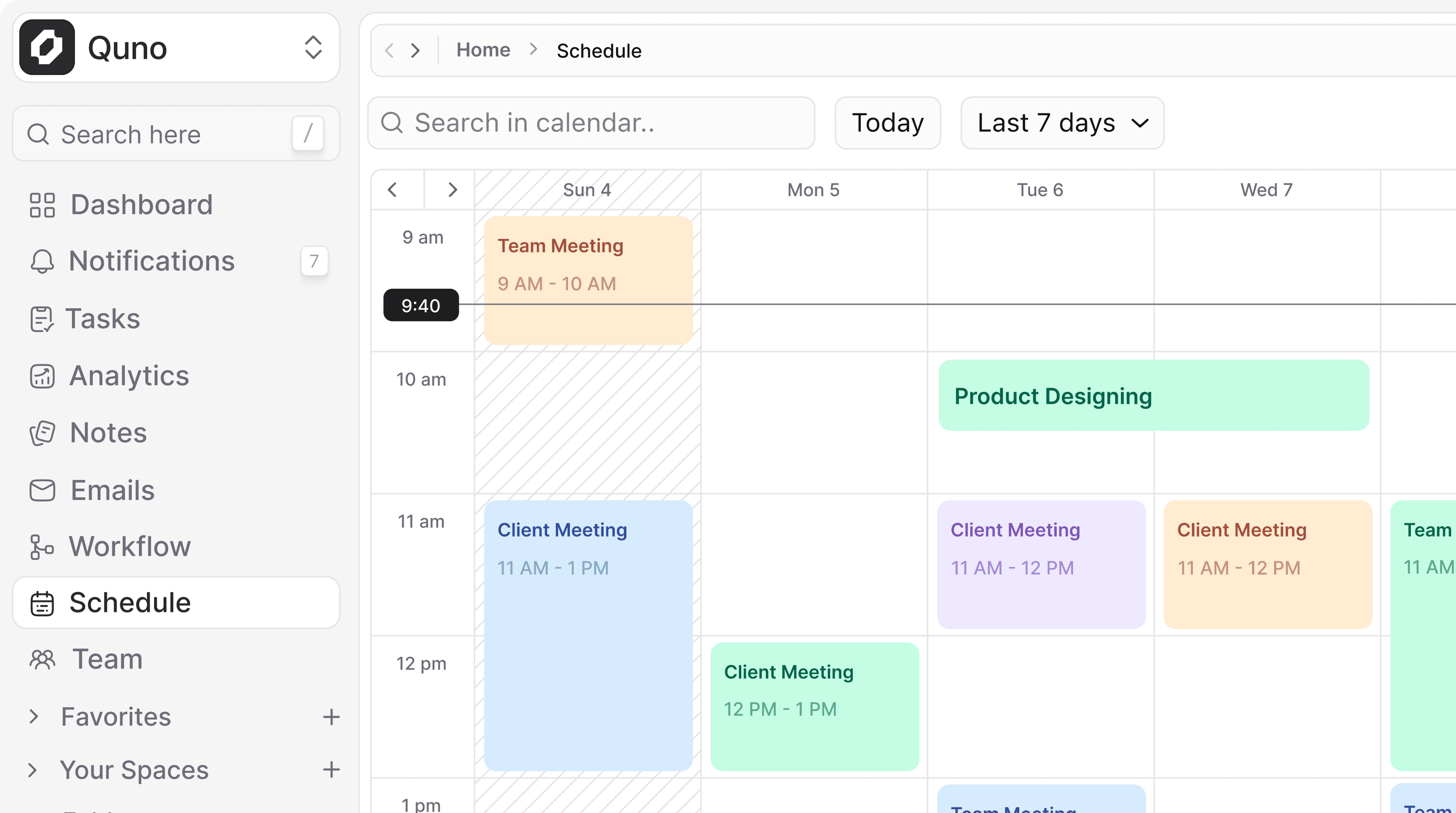
Task: Open Notifications from the sidebar
Action: pyautogui.click(x=152, y=261)
